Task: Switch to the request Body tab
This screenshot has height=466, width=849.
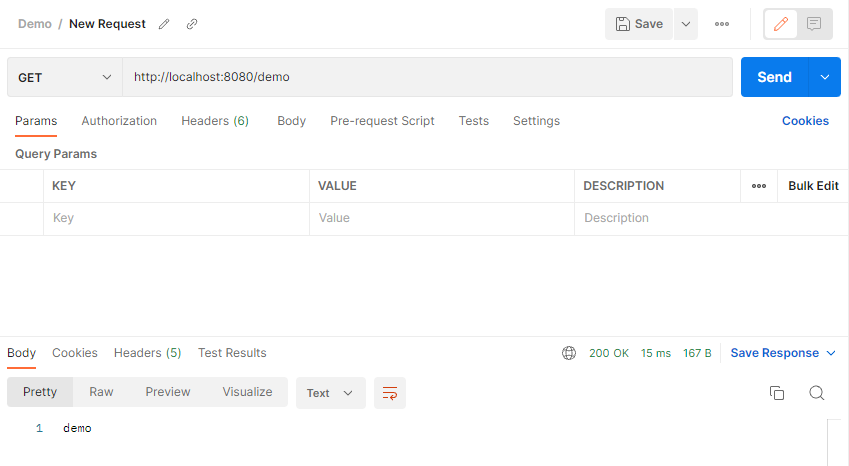Action: click(x=291, y=121)
